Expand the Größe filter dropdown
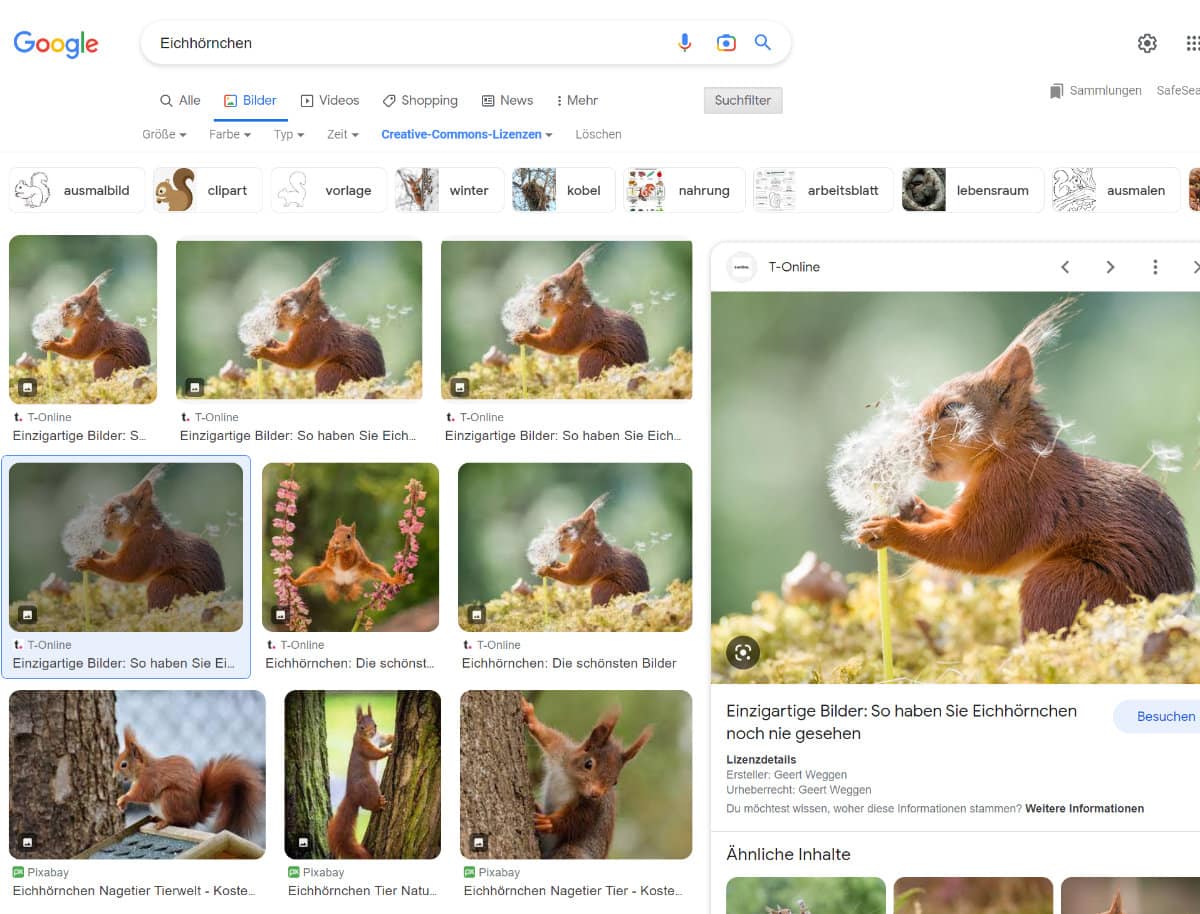Screen dimensions: 1200x914 coord(164,134)
